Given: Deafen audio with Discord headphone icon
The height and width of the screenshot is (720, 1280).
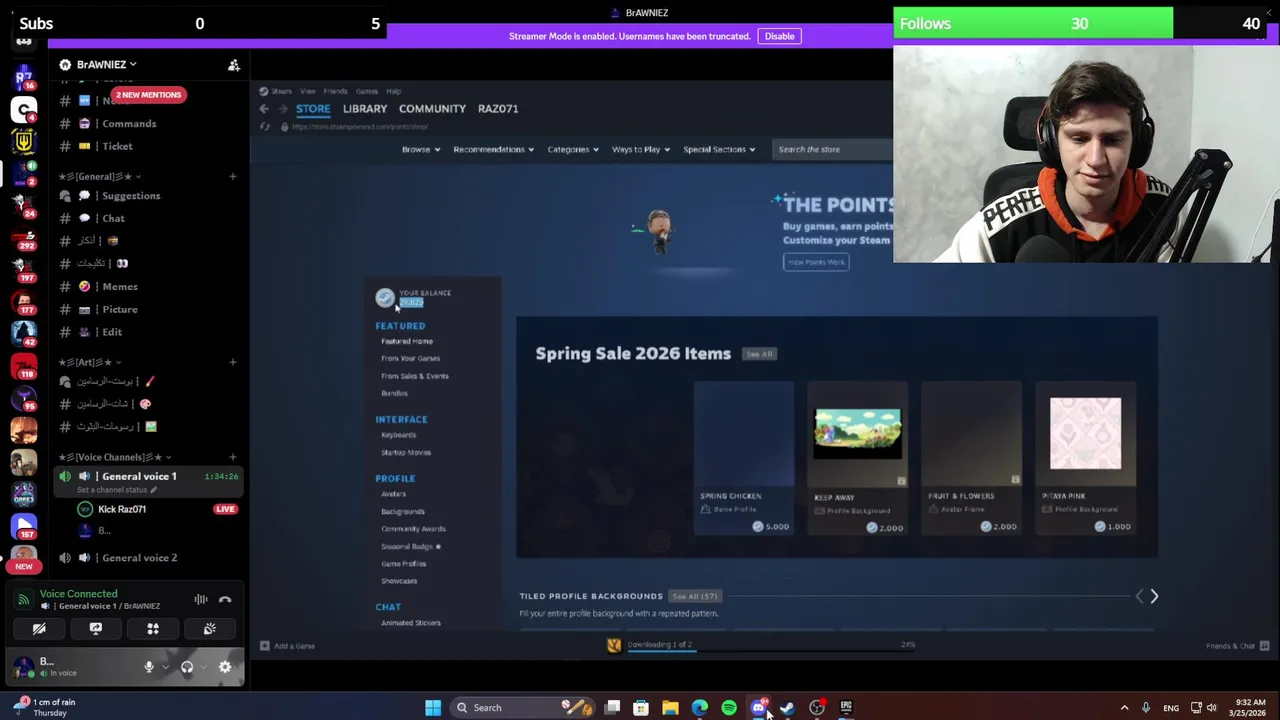Looking at the screenshot, I should tap(187, 667).
